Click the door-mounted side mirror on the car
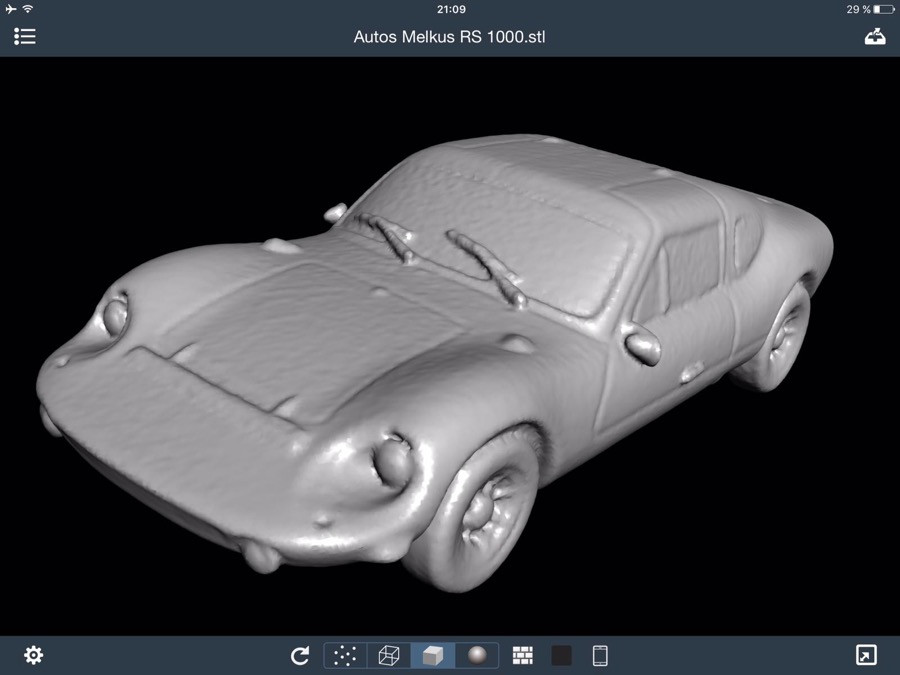 (x=641, y=343)
